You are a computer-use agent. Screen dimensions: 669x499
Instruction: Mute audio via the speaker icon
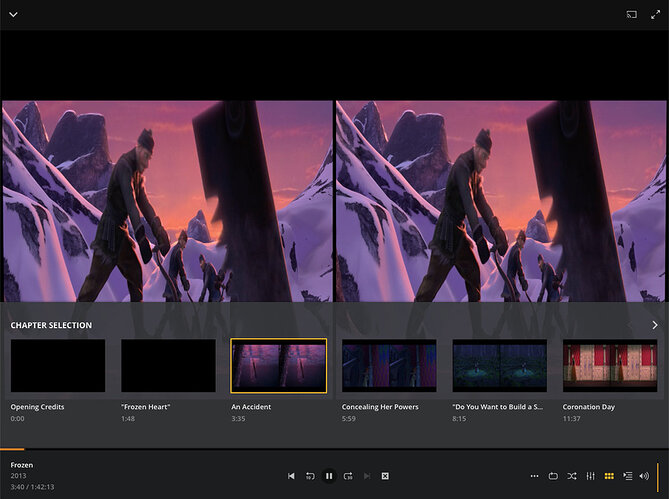644,476
